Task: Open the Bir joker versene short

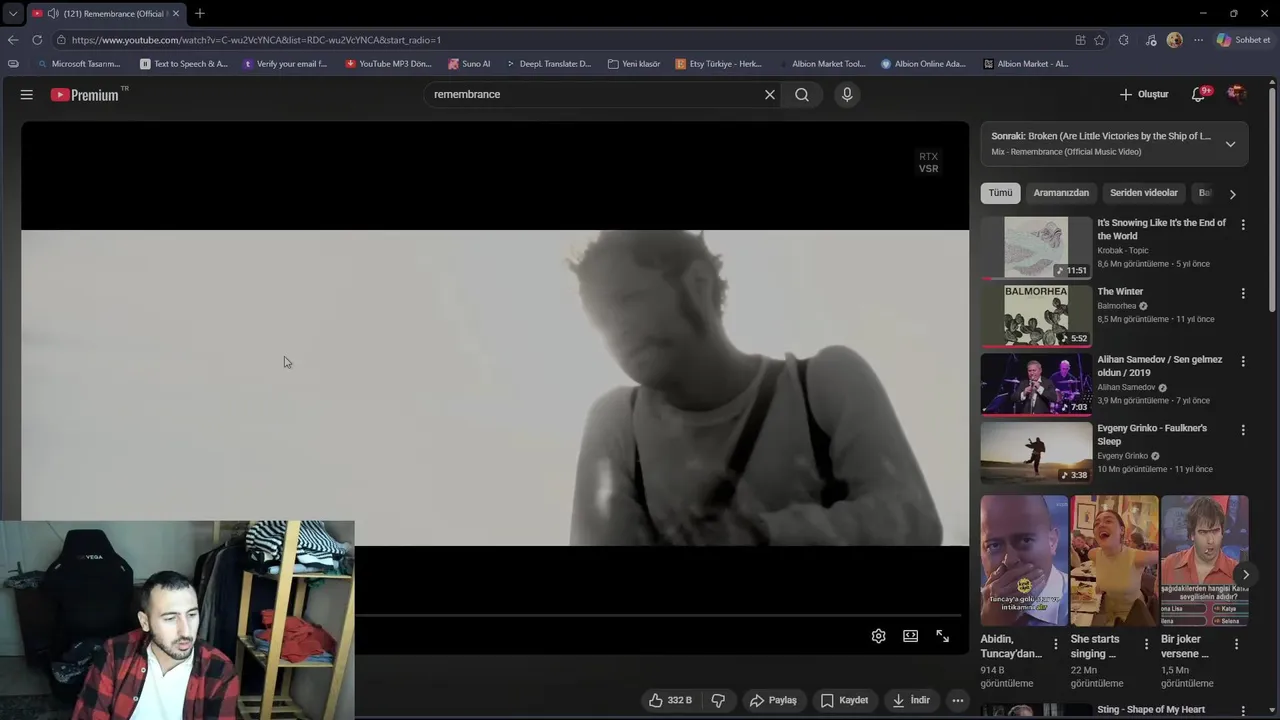Action: point(1204,560)
